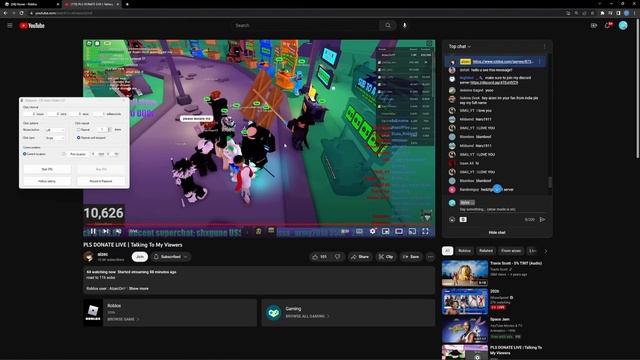Cast video with Play on TV icon
This screenshot has height=360, width=640.
coord(412,231)
